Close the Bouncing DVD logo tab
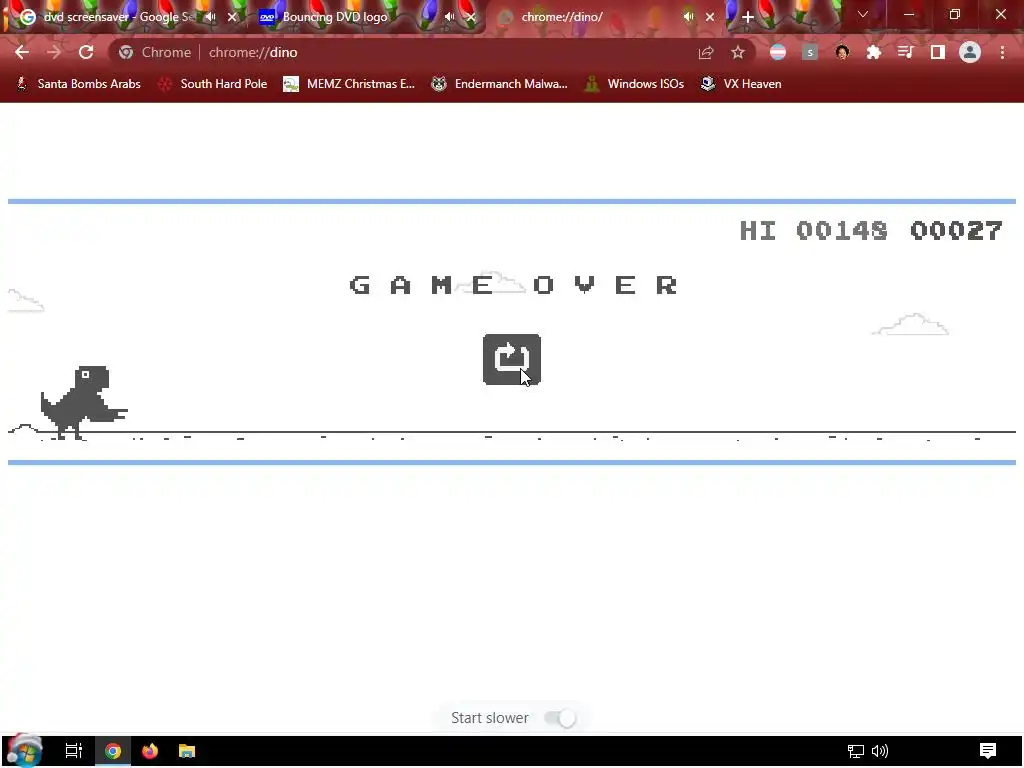The height and width of the screenshot is (768, 1024). (x=471, y=17)
